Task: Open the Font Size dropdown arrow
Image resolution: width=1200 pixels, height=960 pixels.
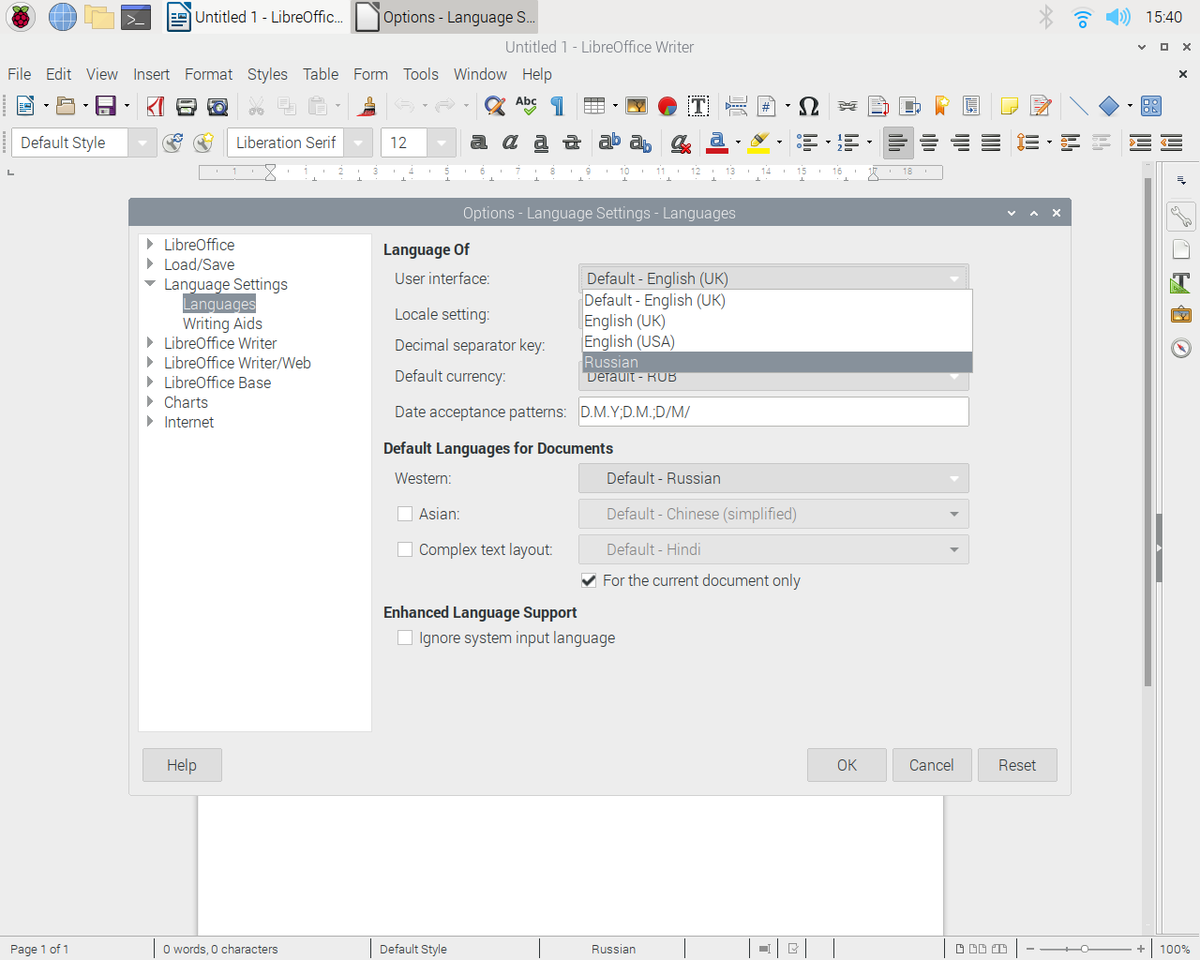Action: point(442,143)
